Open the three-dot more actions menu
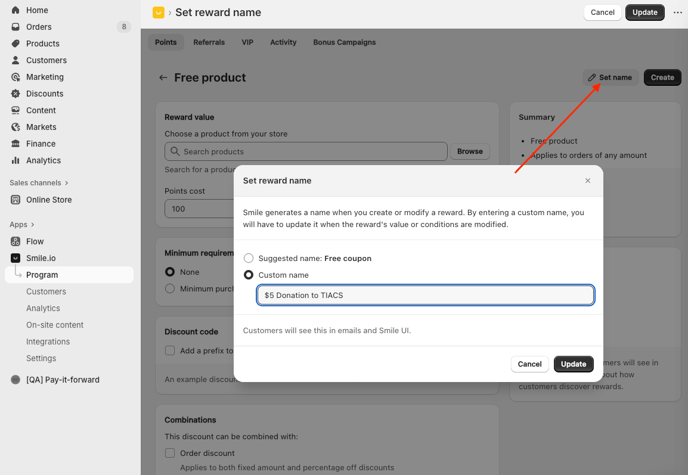Screen dimensions: 688x475 [677, 13]
